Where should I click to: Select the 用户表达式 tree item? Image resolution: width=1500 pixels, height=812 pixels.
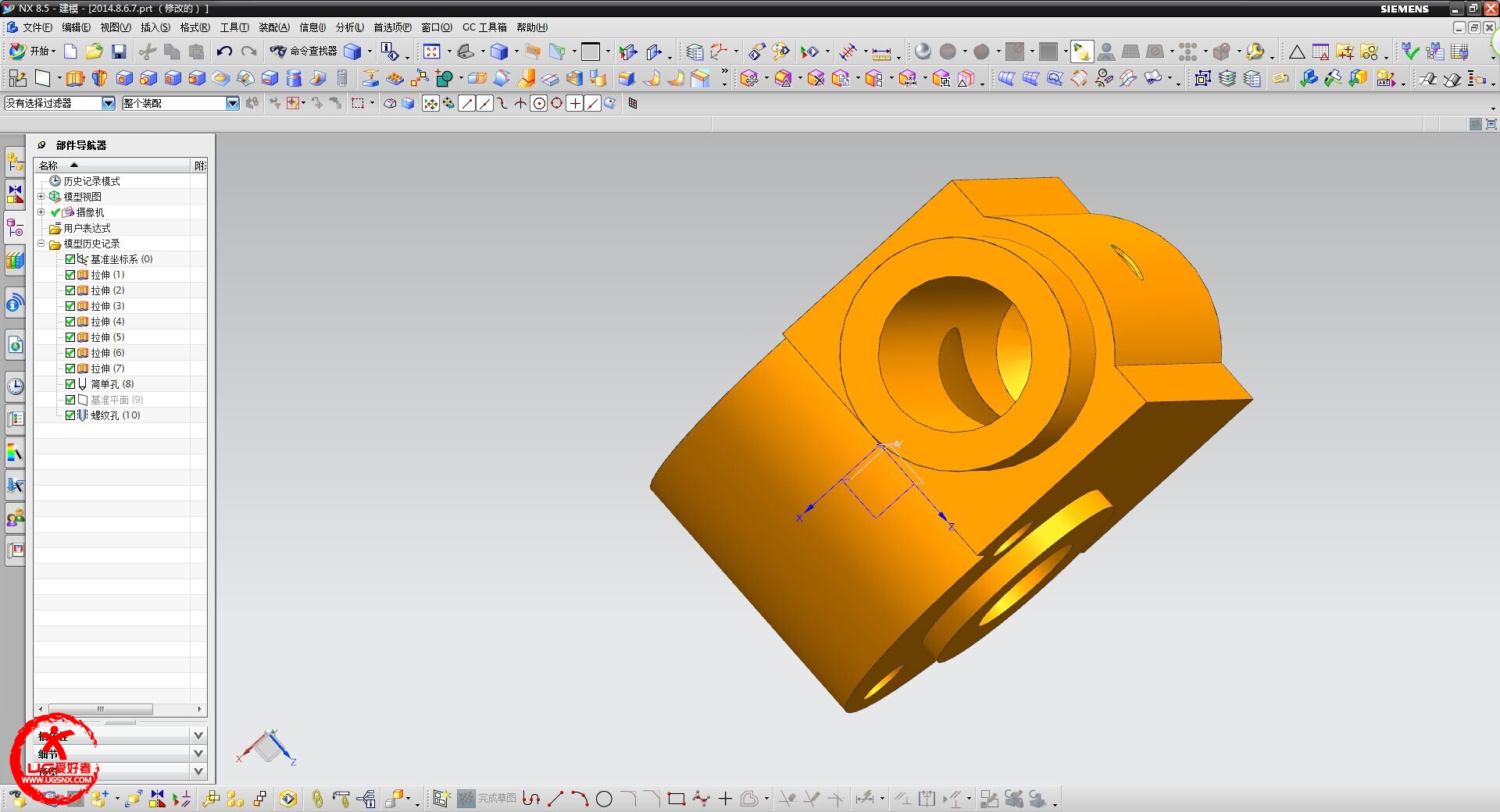point(87,228)
